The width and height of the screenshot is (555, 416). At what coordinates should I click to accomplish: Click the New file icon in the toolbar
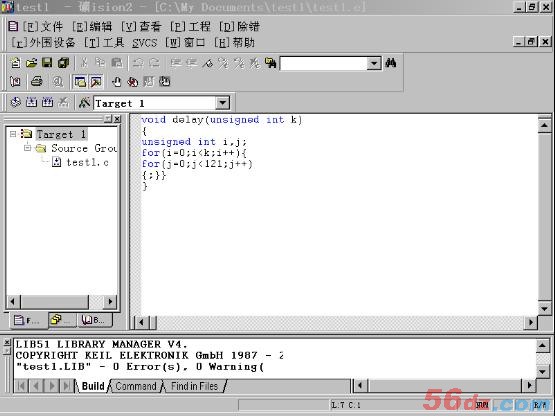(15, 63)
